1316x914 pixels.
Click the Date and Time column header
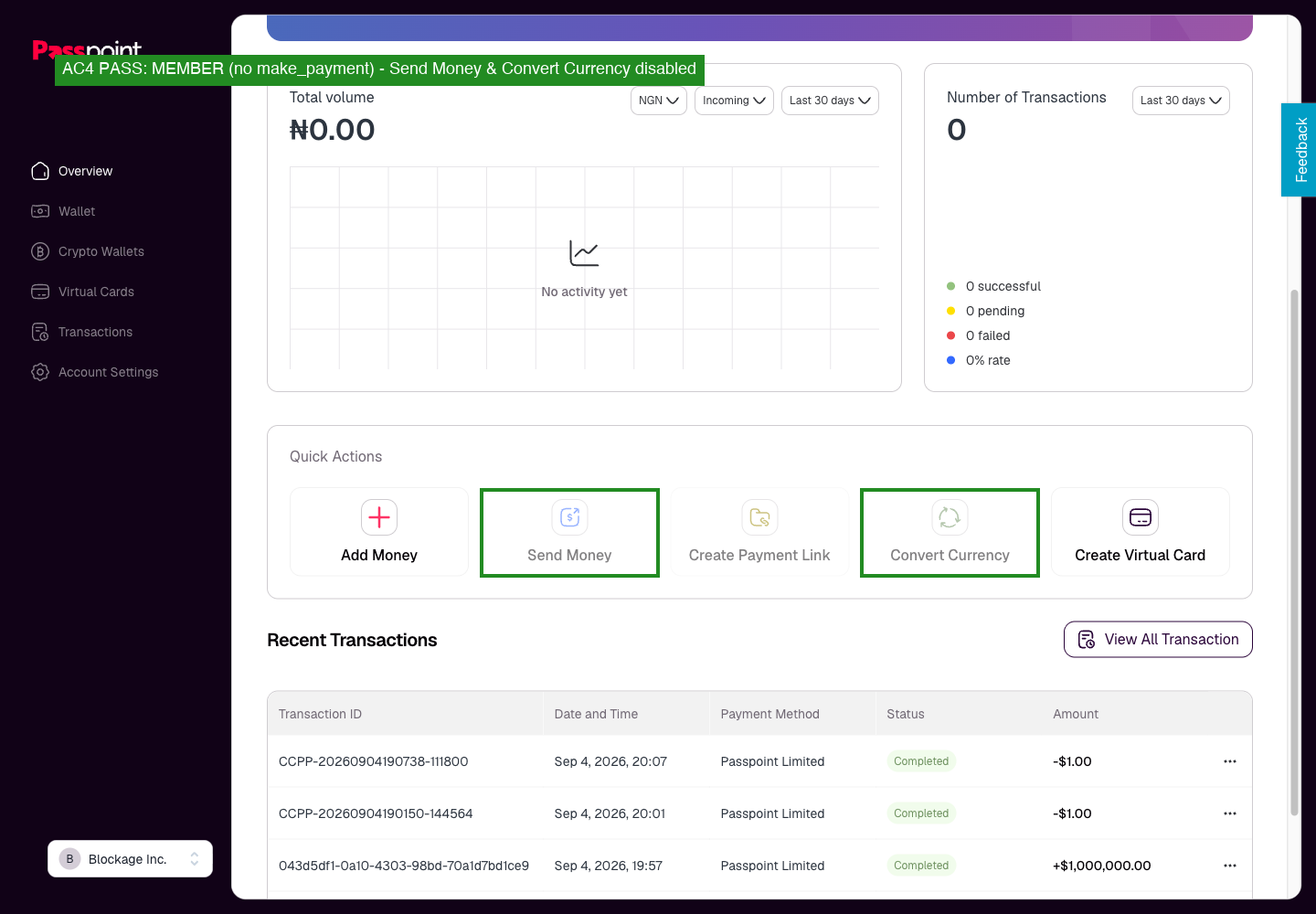point(596,714)
